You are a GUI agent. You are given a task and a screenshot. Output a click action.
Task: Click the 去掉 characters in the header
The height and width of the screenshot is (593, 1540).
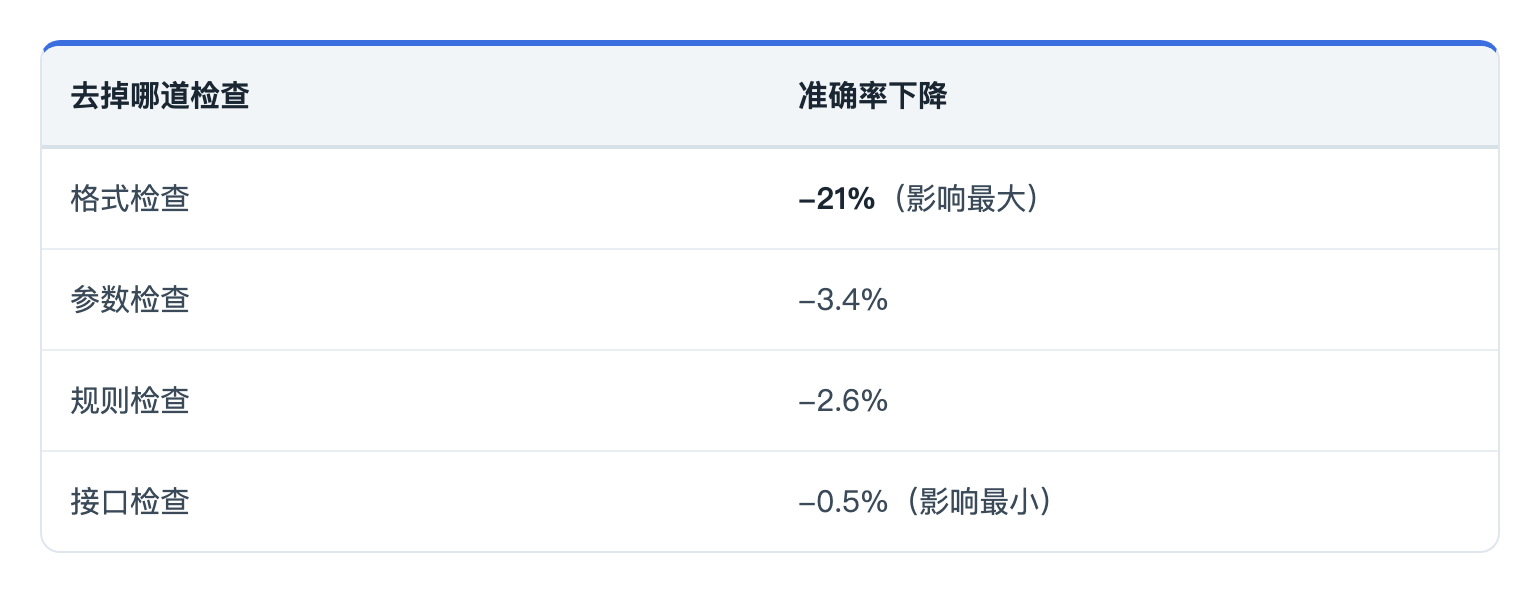[x=100, y=97]
